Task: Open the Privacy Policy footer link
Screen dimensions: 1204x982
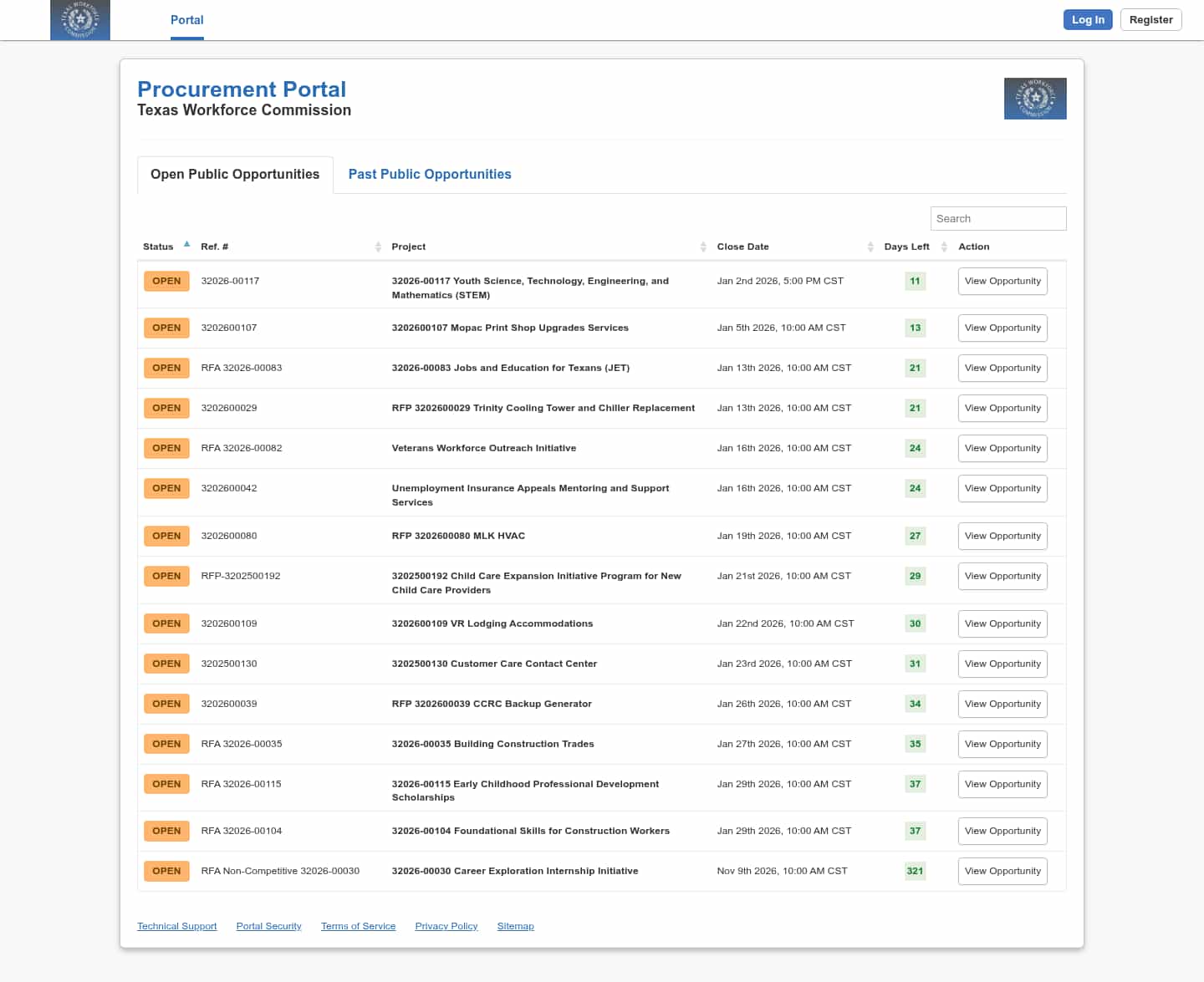Action: [446, 926]
